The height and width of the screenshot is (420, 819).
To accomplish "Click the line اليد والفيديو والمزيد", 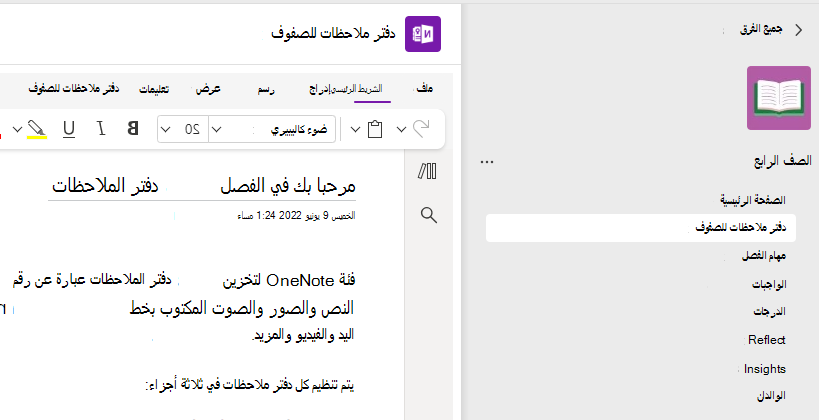I will click(303, 335).
